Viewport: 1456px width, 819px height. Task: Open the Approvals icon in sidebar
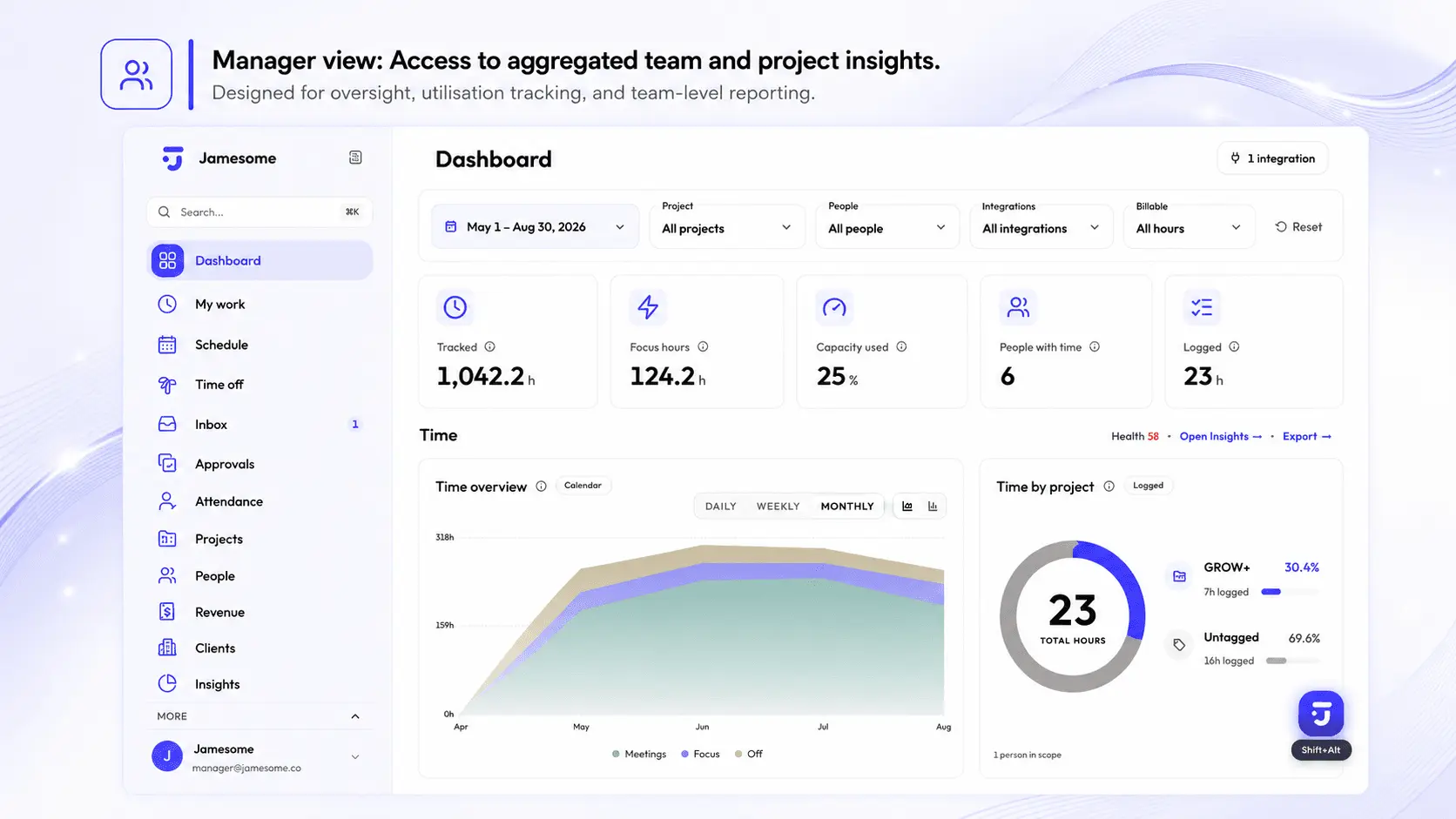[167, 463]
